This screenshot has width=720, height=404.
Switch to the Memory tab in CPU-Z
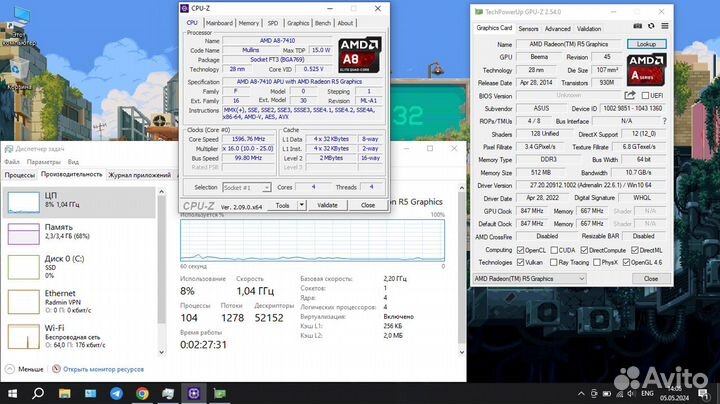(248, 23)
